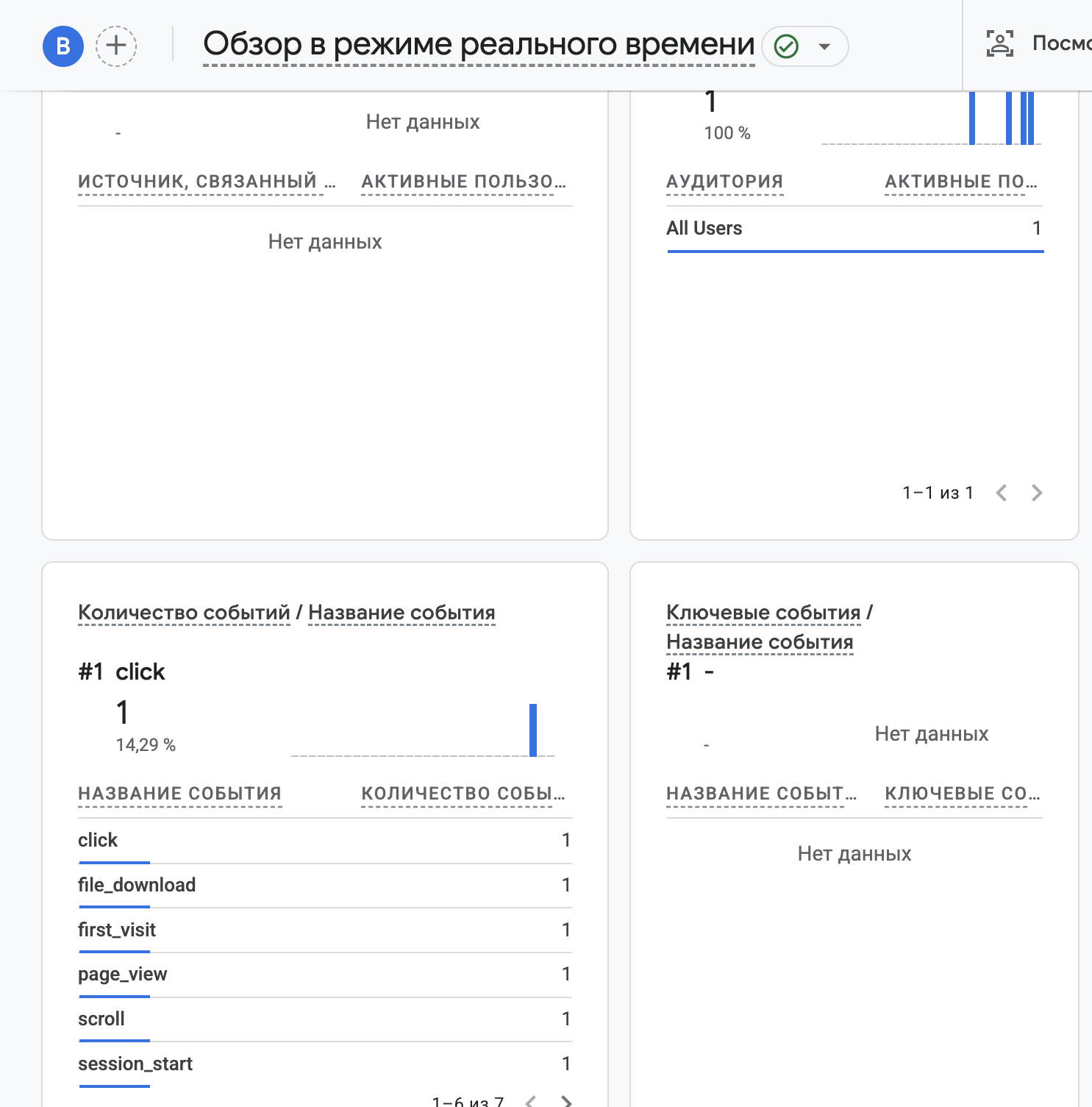1092x1107 pixels.
Task: Click "ИСТОЧНИК, СВЯЗАННЫЙ" column header
Action: click(207, 182)
